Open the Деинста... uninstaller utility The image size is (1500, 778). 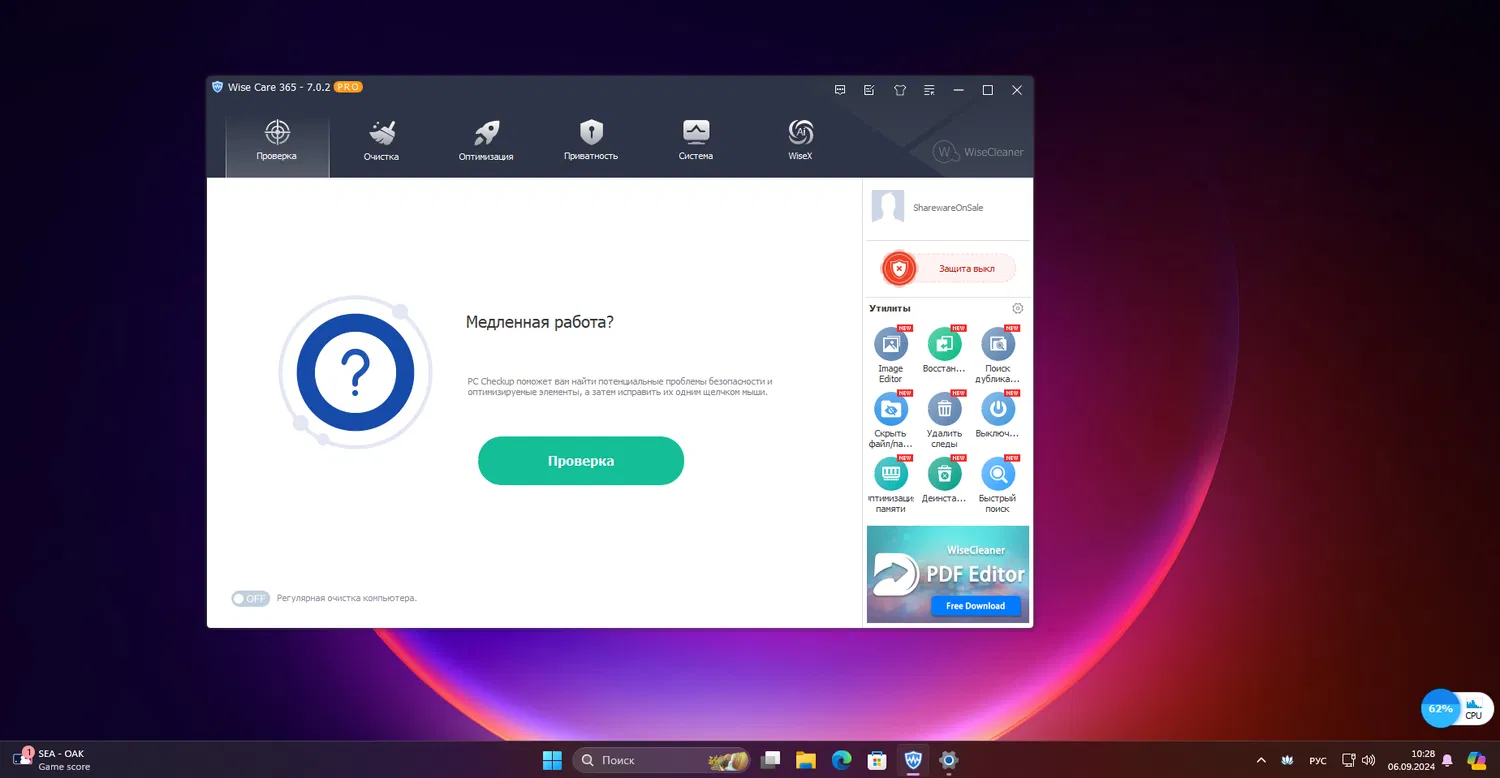944,480
